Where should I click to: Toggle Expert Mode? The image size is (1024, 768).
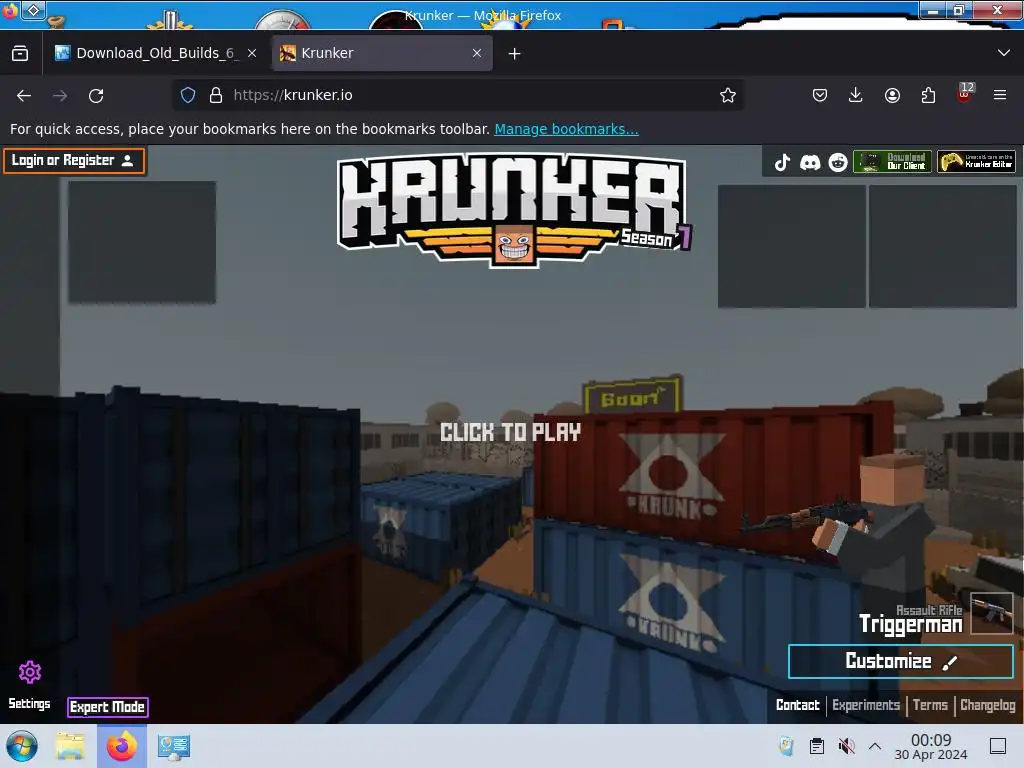pyautogui.click(x=108, y=707)
